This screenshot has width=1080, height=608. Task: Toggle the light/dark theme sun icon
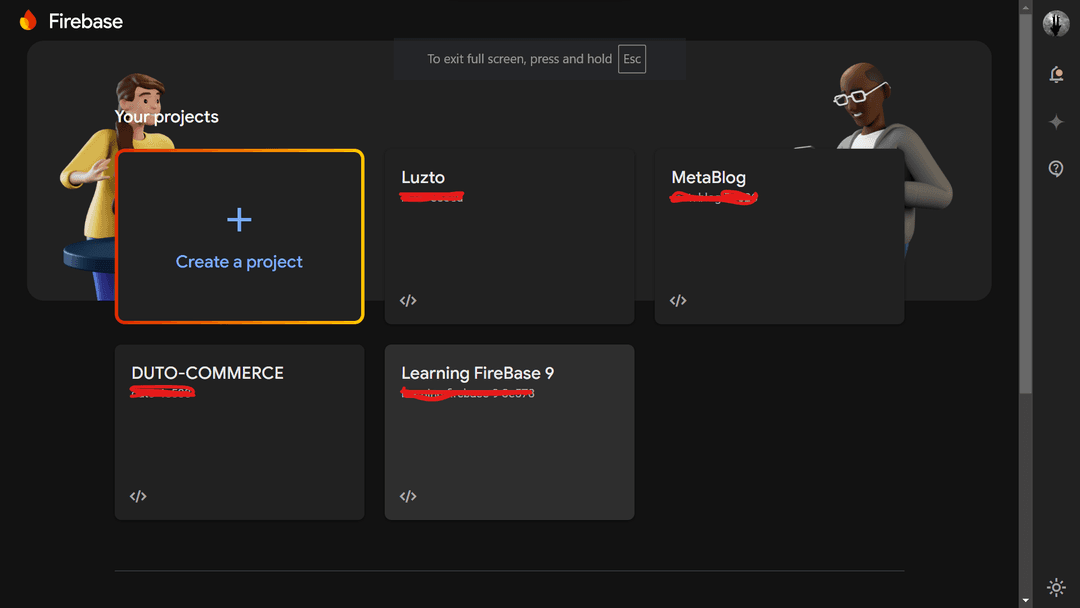pyautogui.click(x=1056, y=587)
